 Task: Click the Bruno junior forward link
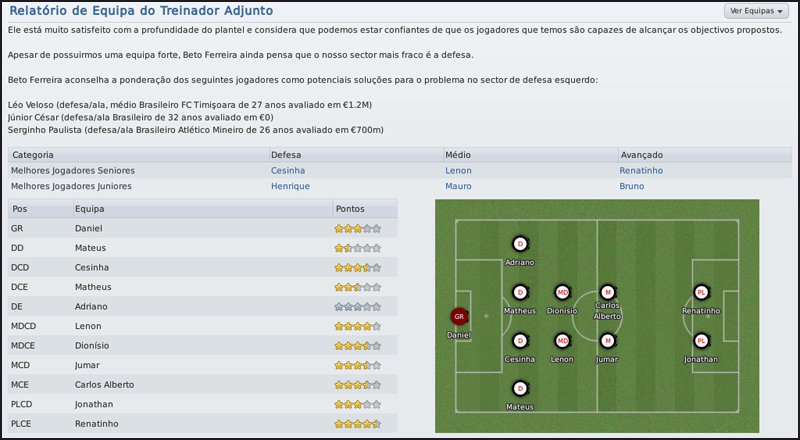(x=632, y=186)
